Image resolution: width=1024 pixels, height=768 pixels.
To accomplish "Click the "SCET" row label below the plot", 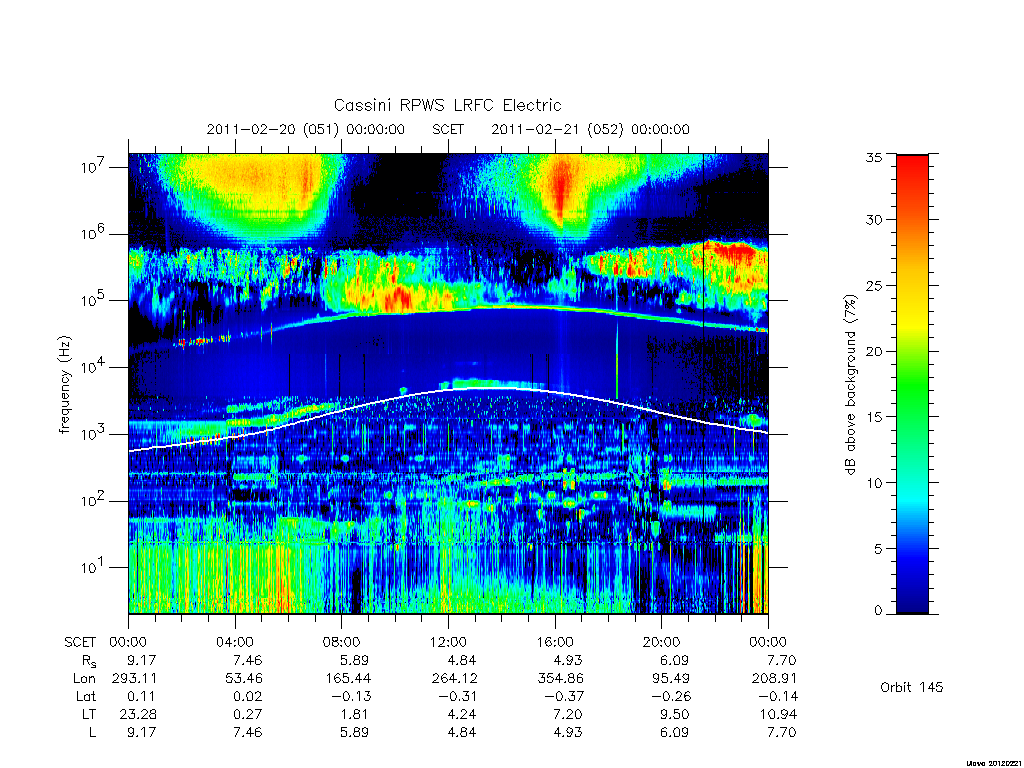I will pos(80,642).
